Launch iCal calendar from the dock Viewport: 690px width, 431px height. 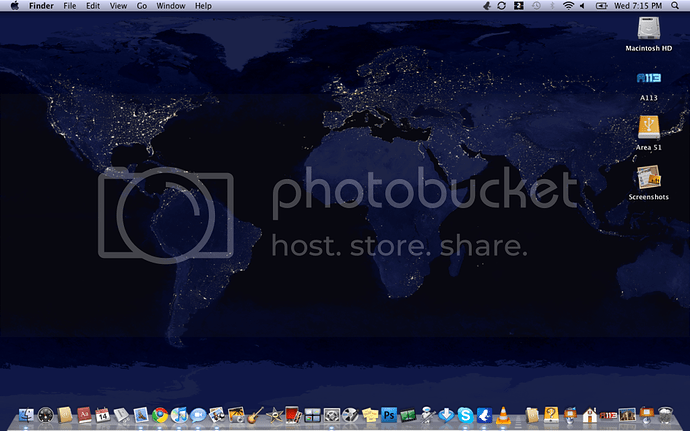[102, 414]
